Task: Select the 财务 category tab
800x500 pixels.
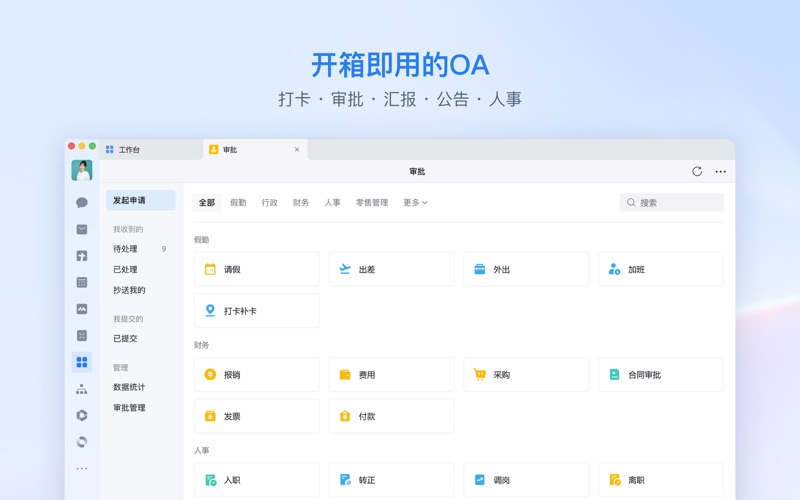Action: click(301, 203)
